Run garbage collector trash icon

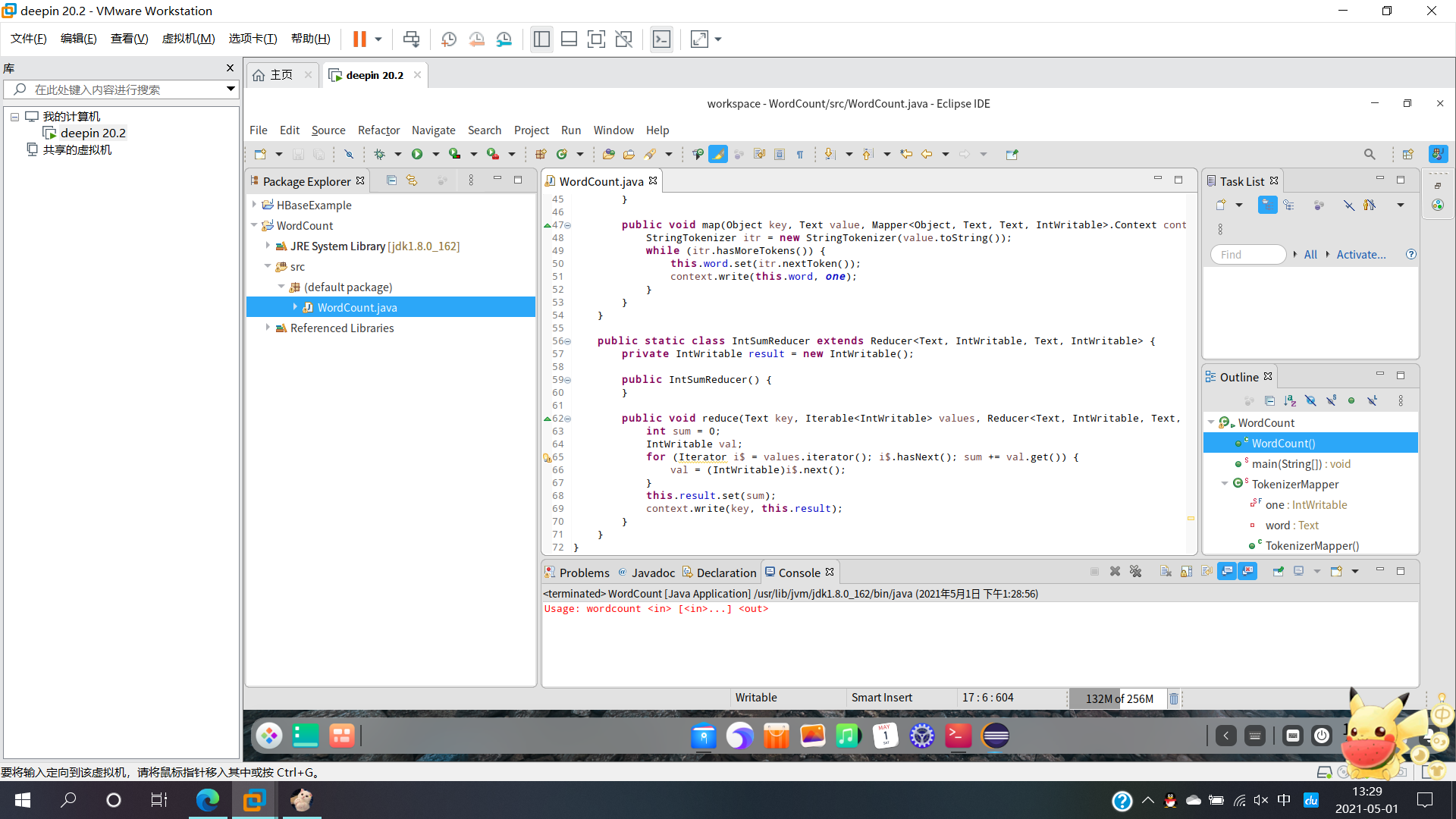click(1174, 698)
